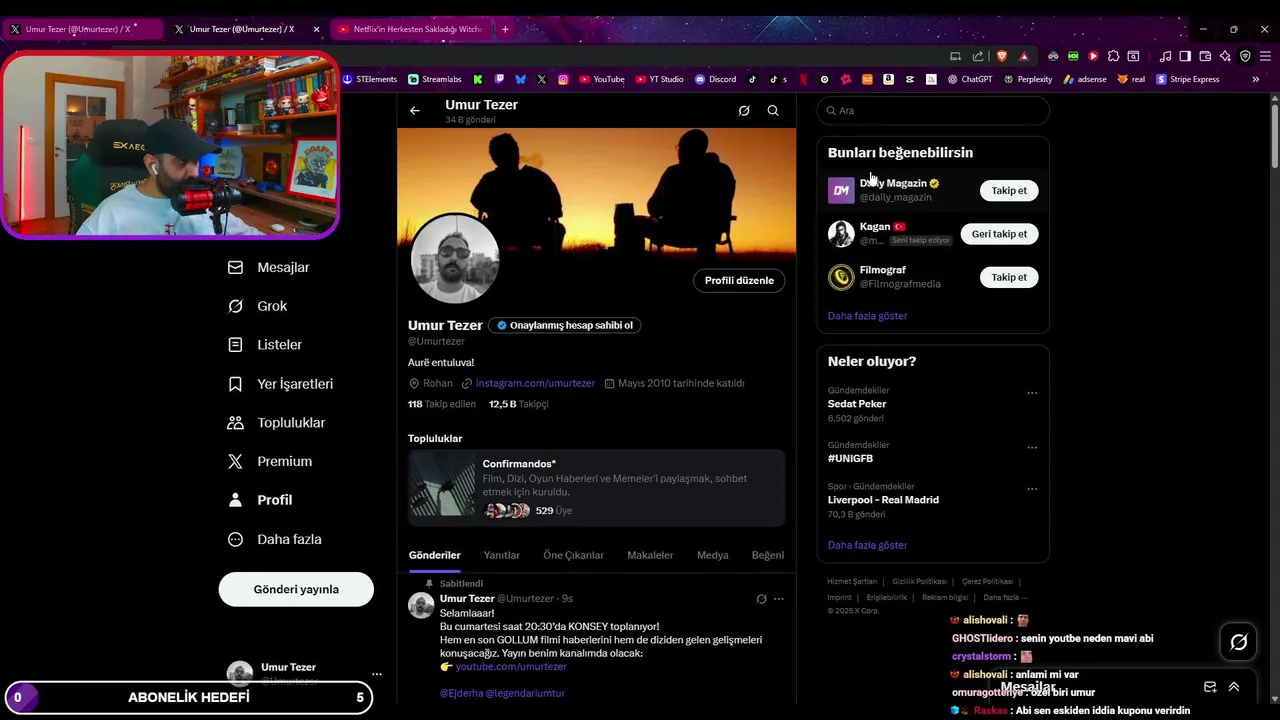Open the Daha fazla sidebar menu
The image size is (1280, 720).
[274, 539]
